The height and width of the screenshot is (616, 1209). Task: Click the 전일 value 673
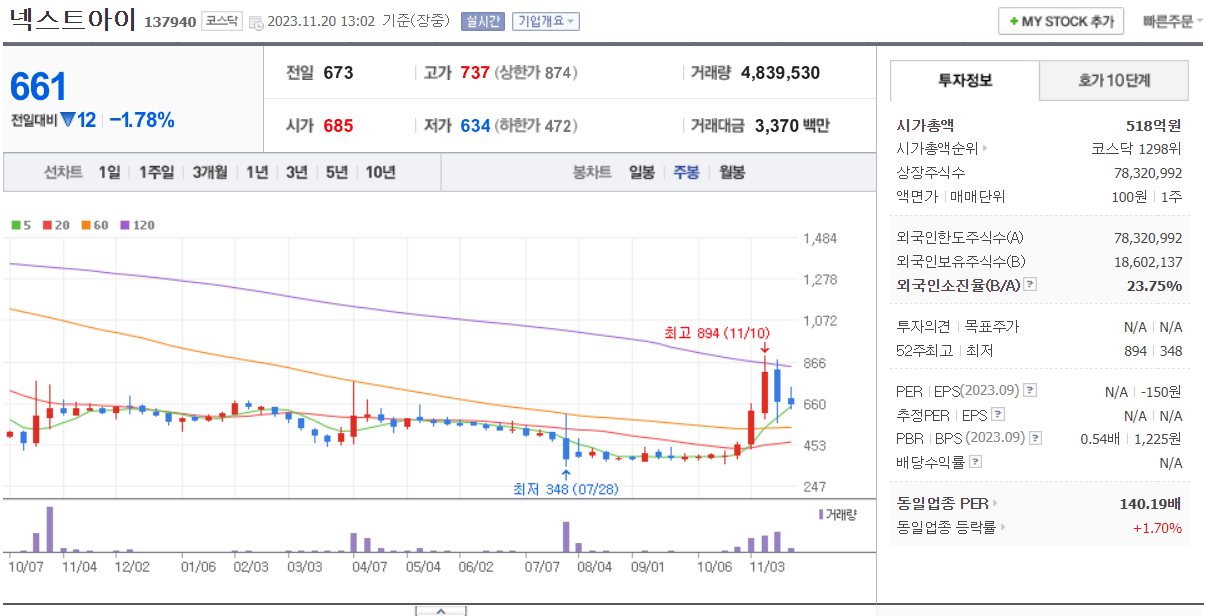click(x=338, y=73)
